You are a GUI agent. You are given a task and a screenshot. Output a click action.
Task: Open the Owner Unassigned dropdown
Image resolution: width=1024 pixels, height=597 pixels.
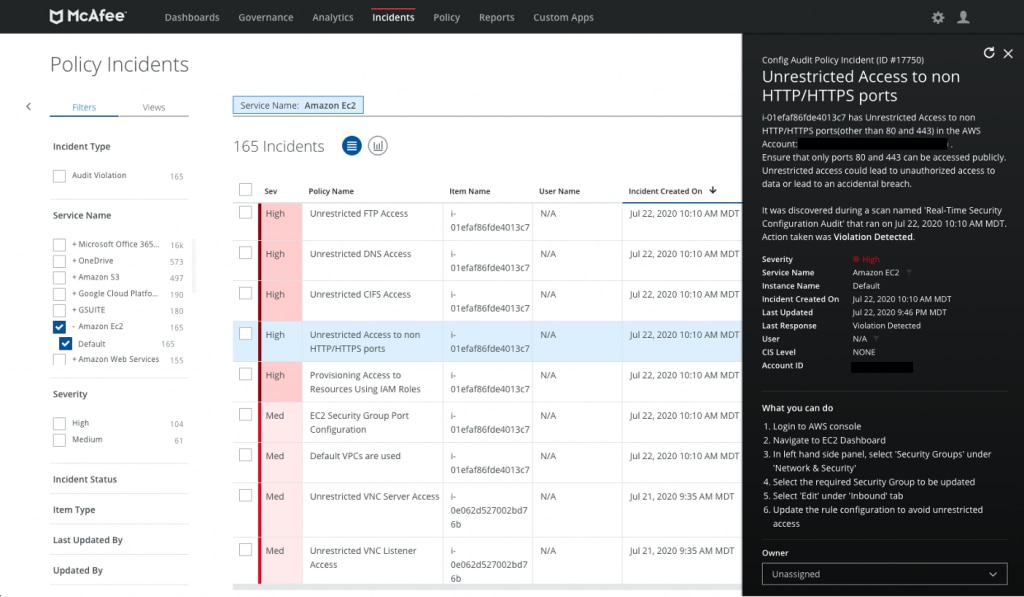[x=884, y=574]
